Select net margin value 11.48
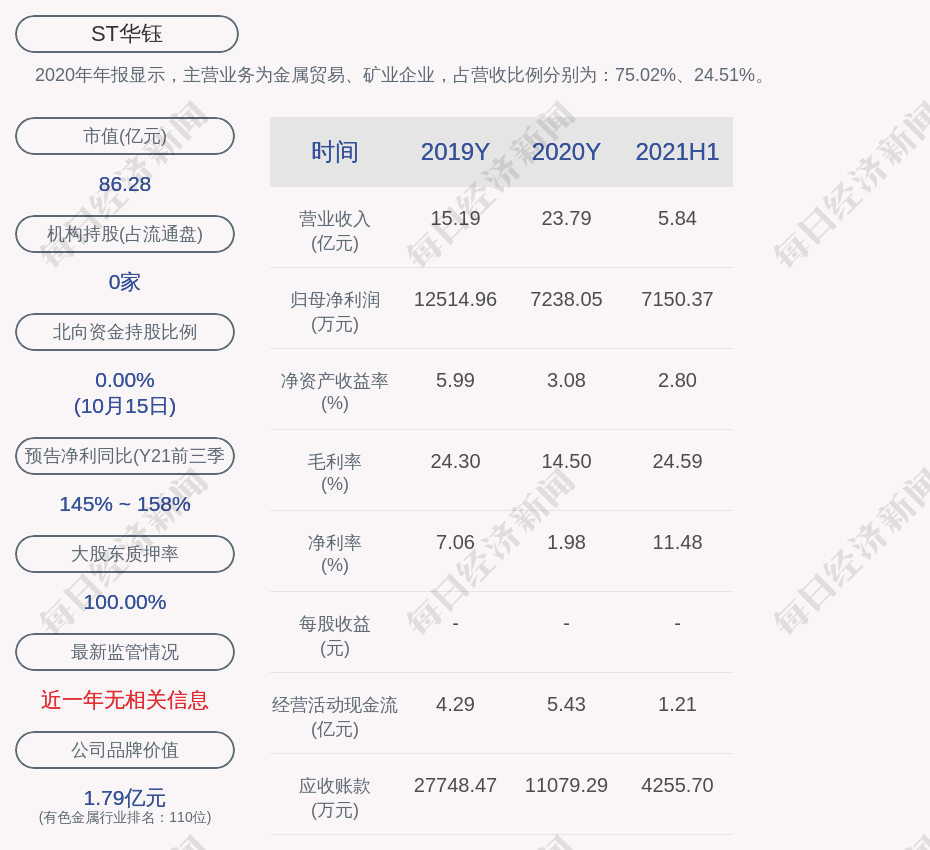Screen dimensions: 930x850 coord(677,542)
